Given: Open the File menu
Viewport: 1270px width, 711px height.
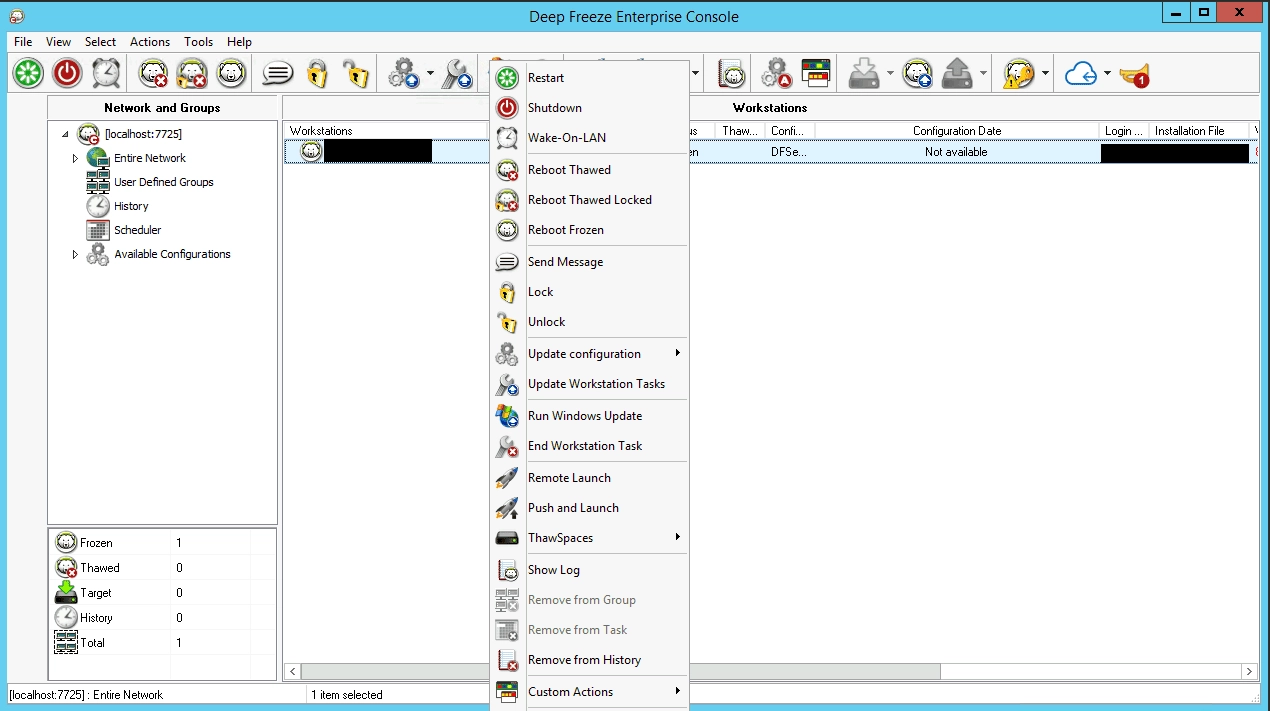Looking at the screenshot, I should [x=23, y=42].
